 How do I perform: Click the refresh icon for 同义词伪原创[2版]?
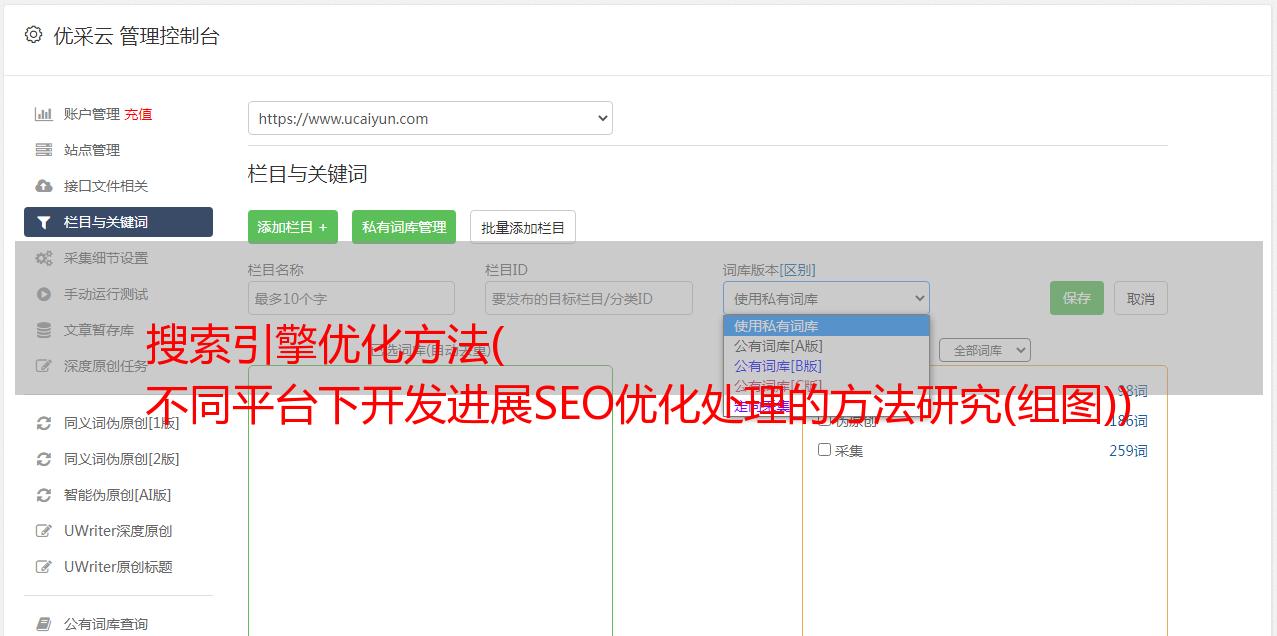pos(43,459)
